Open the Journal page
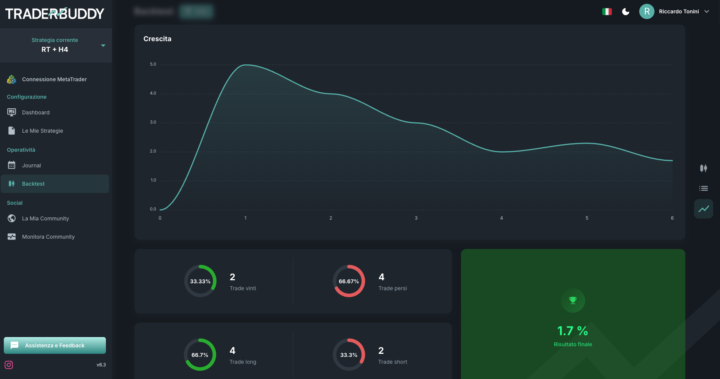This screenshot has width=720, height=379. (x=31, y=165)
